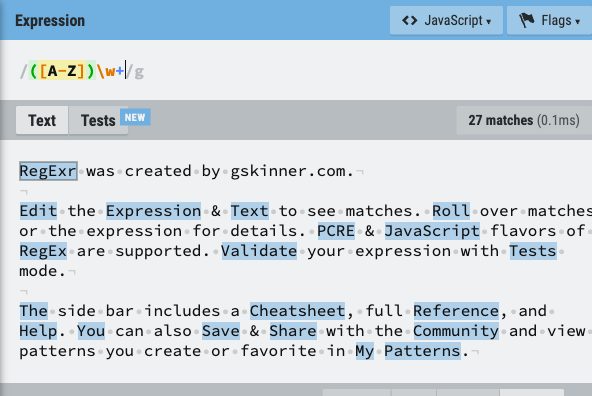Click the matched word 'Reference'
This screenshot has height=396, width=592.
pos(456,311)
